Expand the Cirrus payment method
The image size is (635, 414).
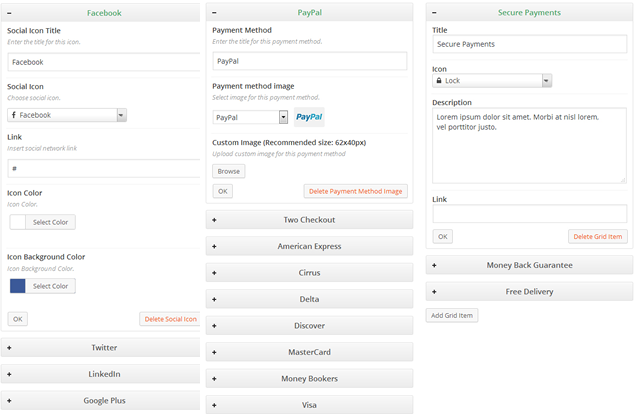[x=309, y=273]
